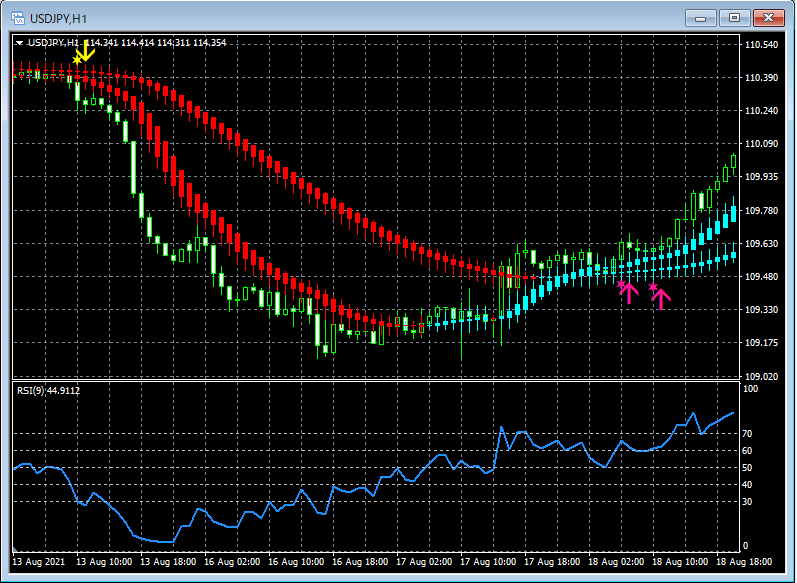Click the RSI scale value 40
Screen dimensions: 797x583
[x=747, y=485]
